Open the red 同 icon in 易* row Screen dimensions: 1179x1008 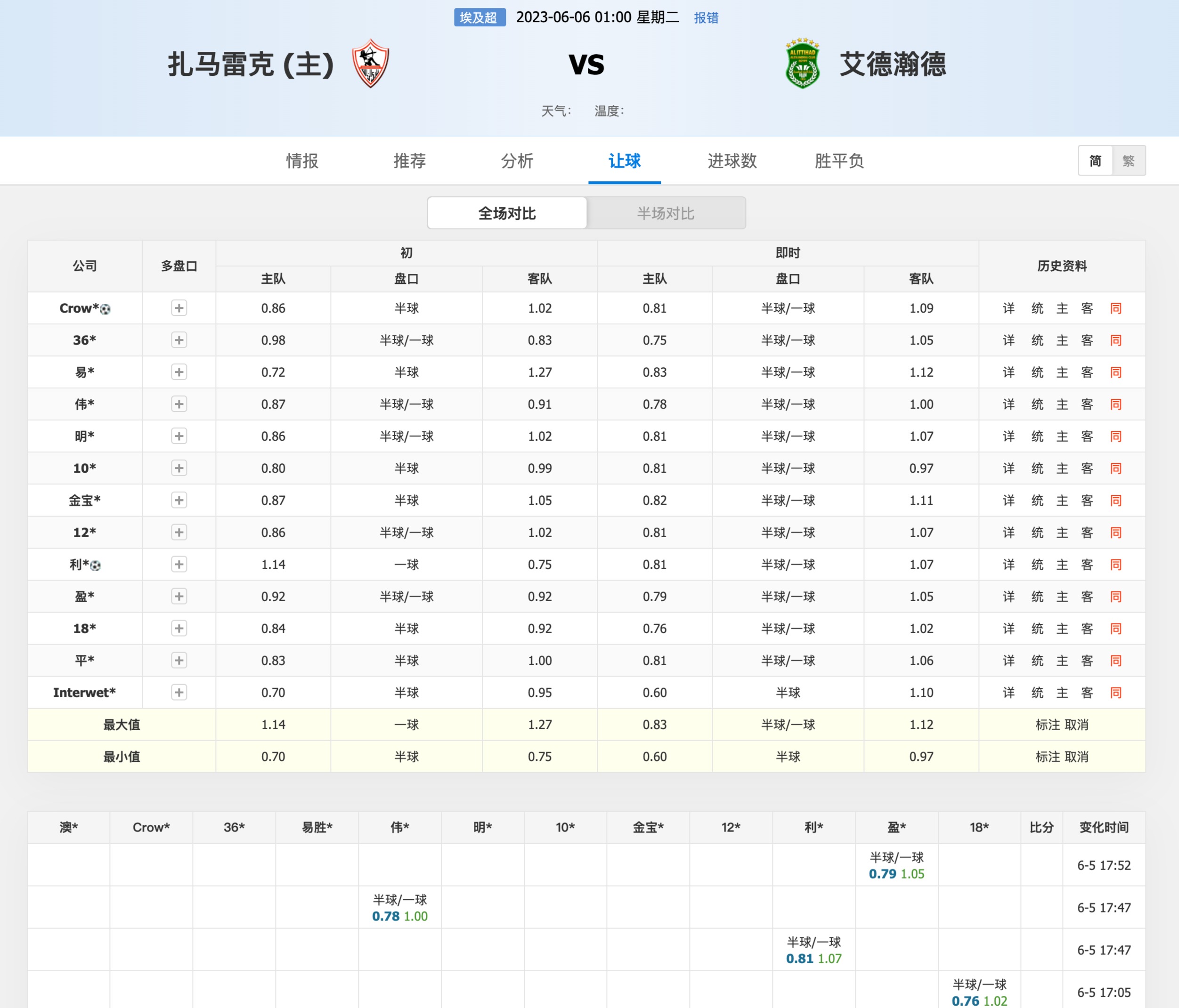point(1116,372)
